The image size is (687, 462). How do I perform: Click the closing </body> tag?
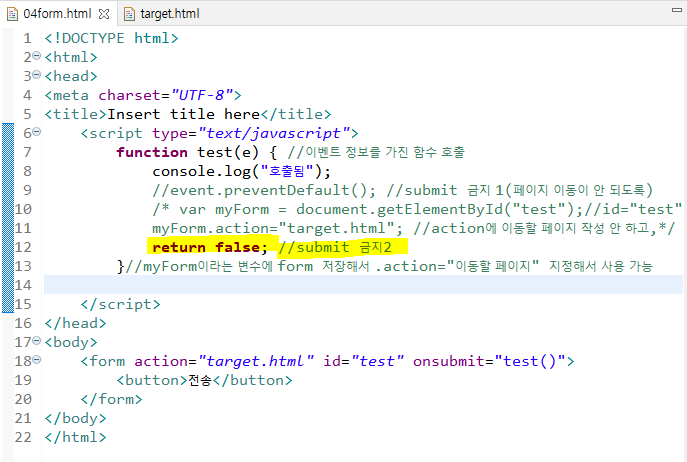[75, 418]
